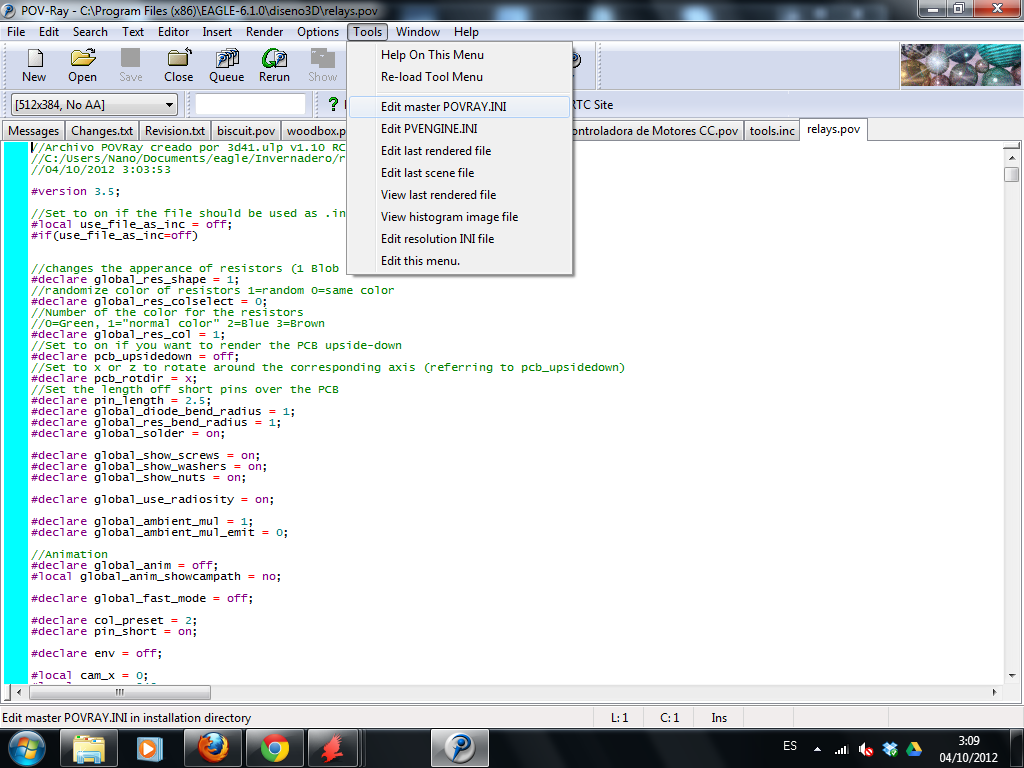Click the taskbar clock 3:09
Screen dimensions: 1024x768
pyautogui.click(x=968, y=741)
